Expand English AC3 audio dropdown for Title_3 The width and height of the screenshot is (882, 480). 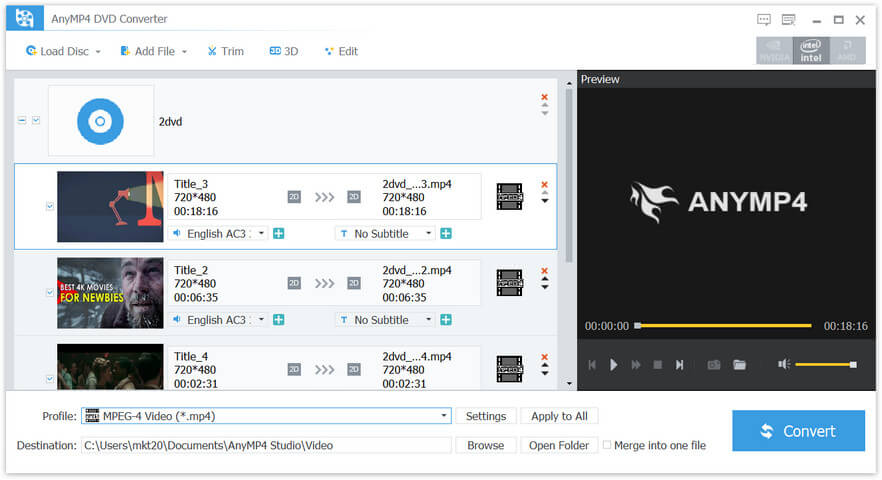coord(262,234)
